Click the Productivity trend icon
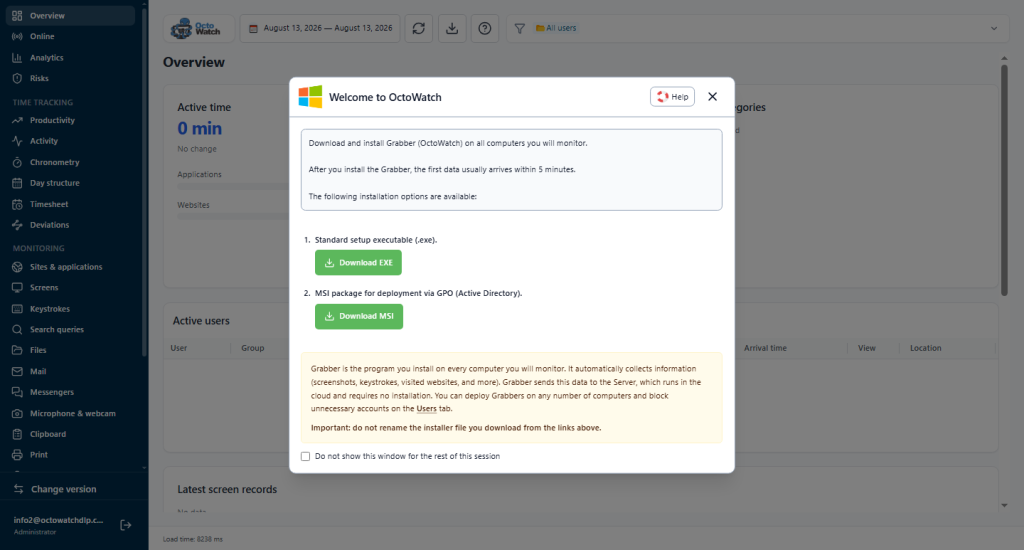The image size is (1024, 550). click(x=17, y=120)
